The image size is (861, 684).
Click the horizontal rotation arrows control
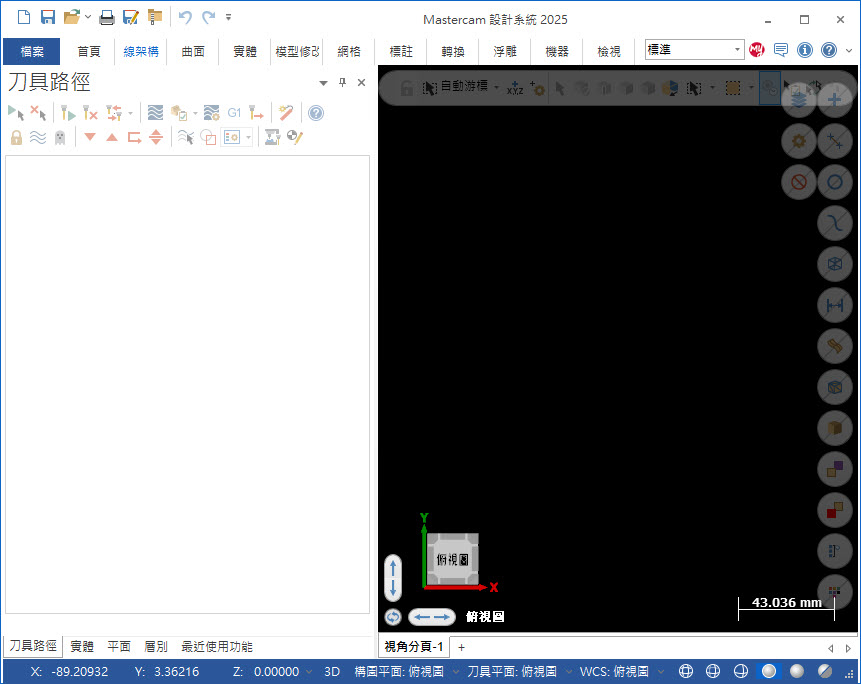[x=432, y=617]
